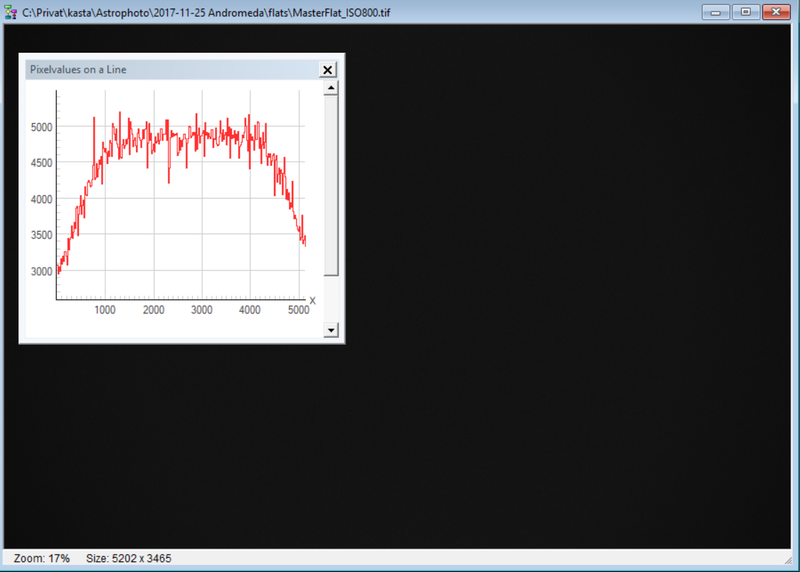Click the 5000 label on the Y axis

41,127
